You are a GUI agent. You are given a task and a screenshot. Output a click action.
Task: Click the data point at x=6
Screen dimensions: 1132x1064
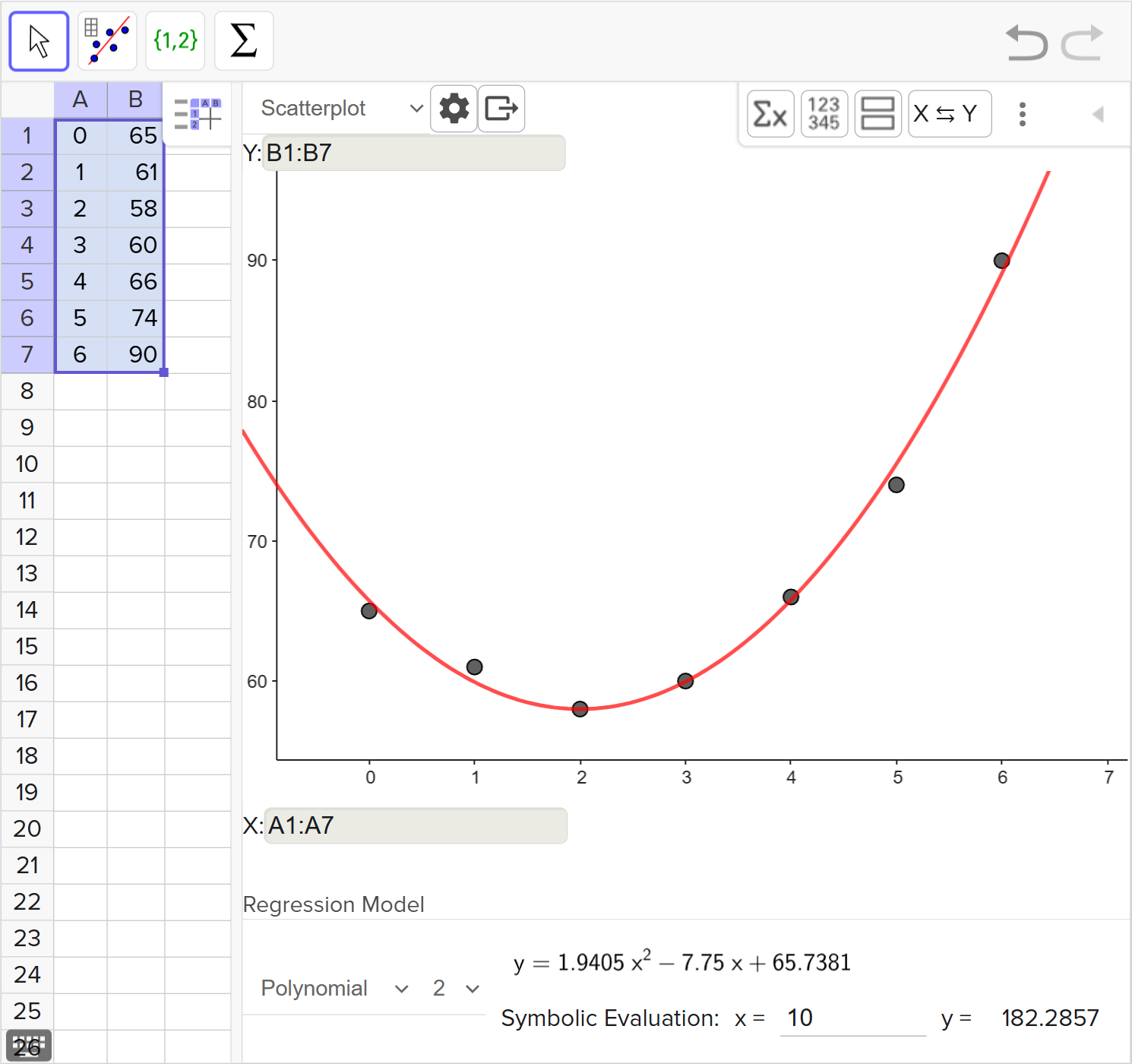1001,261
